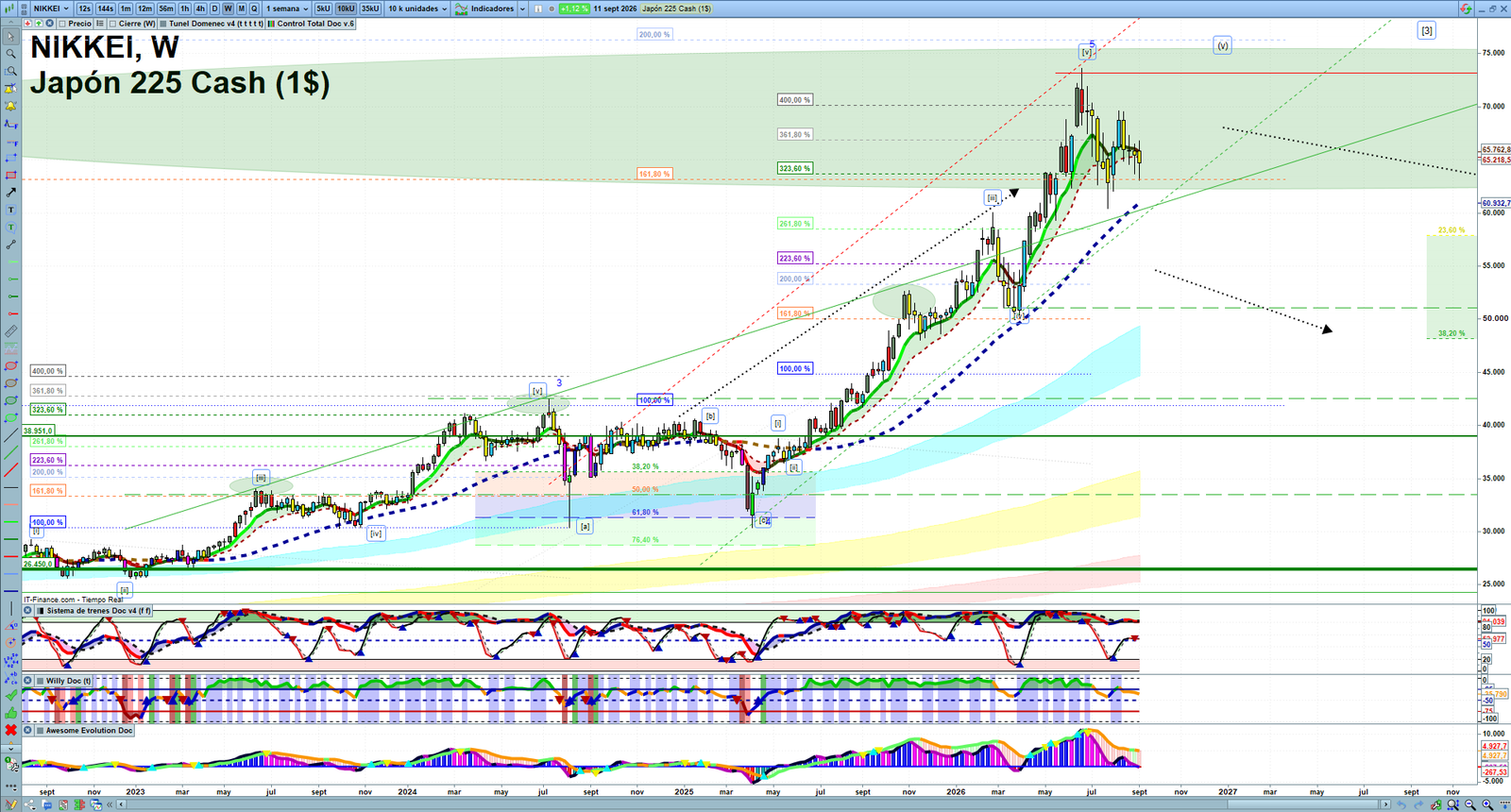
Task: Toggle Awesome Evolution Doc panel checkbox
Action: (40, 730)
